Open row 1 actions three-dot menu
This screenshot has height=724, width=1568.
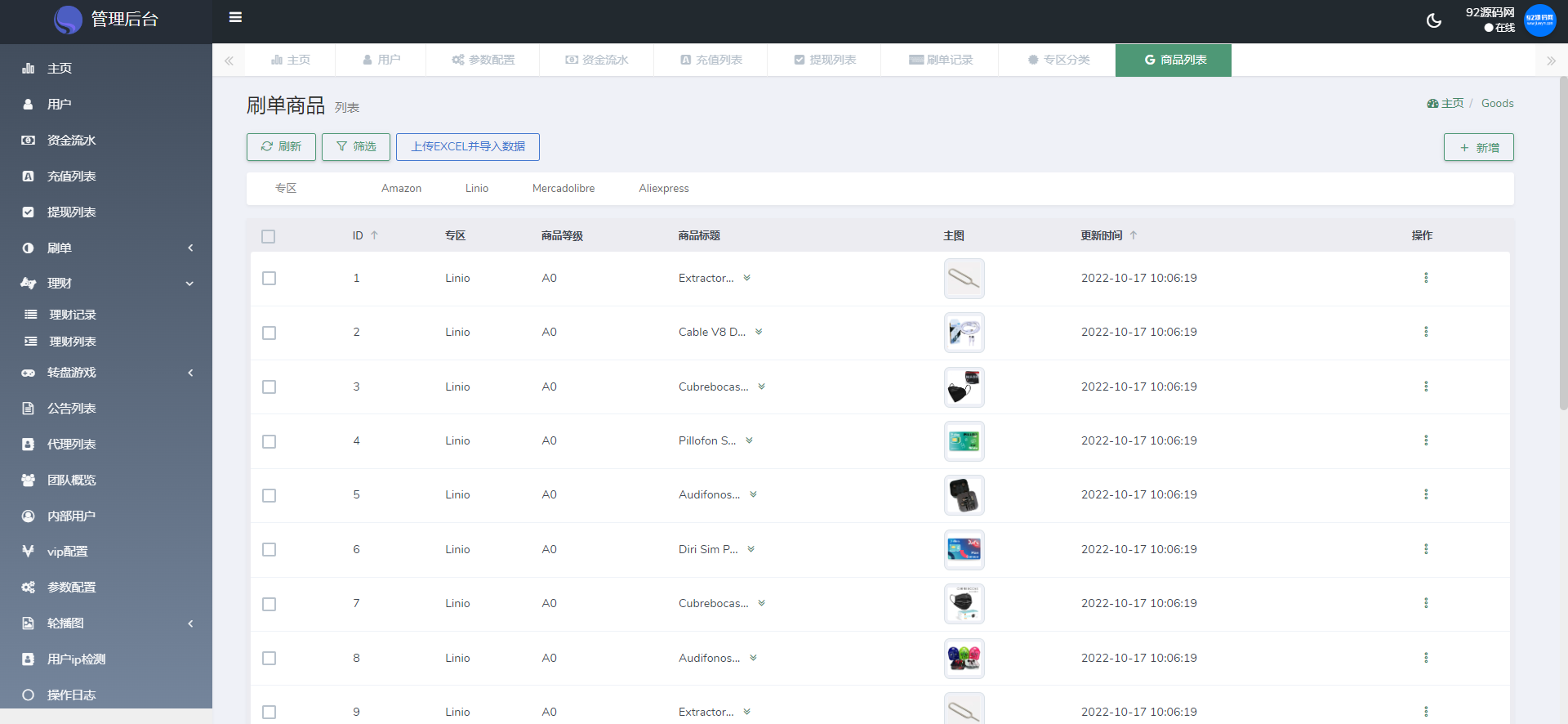click(x=1426, y=278)
